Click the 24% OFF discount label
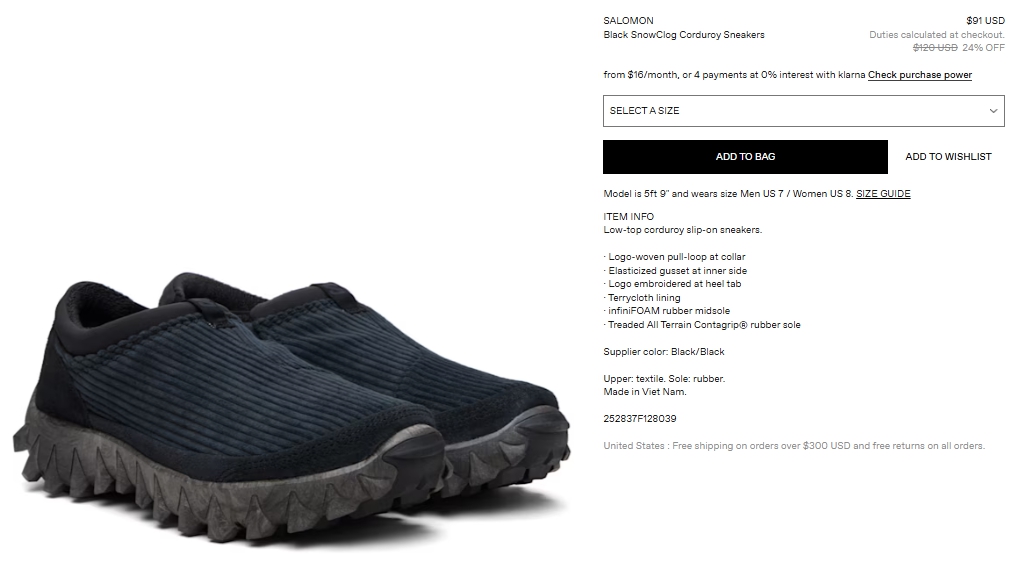Viewport: 1013px width, 579px height. pos(983,48)
